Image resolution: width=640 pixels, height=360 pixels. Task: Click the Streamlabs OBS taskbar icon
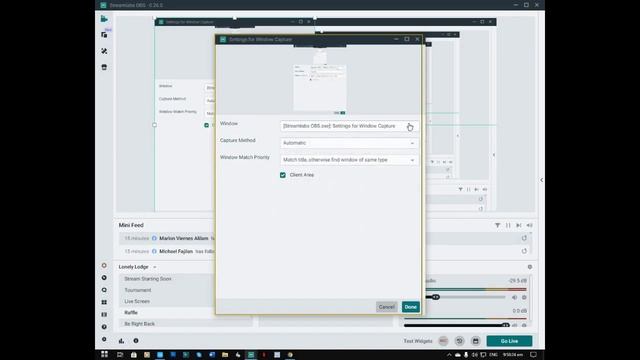pos(251,355)
